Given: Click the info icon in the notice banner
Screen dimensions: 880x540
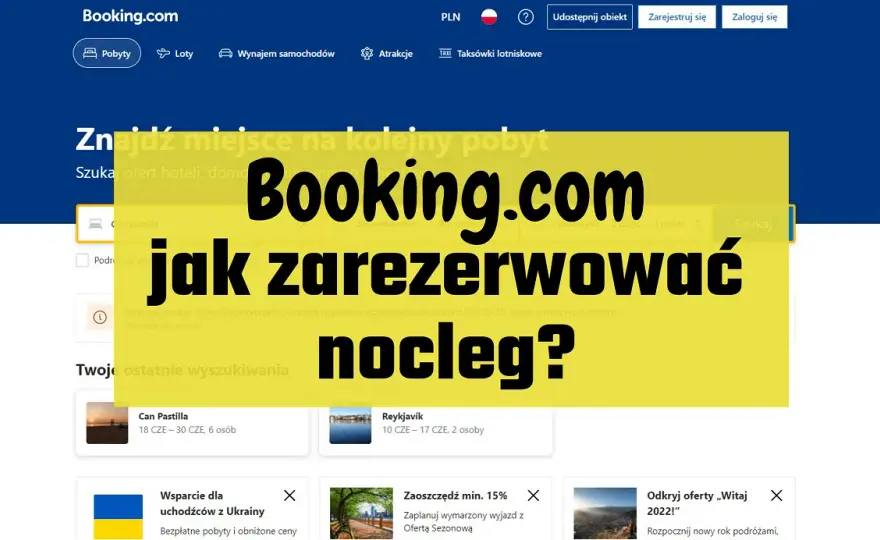Looking at the screenshot, I should [x=100, y=317].
